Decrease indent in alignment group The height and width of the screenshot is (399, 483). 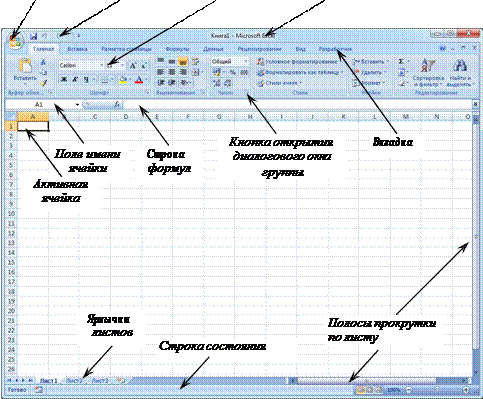tap(161, 83)
